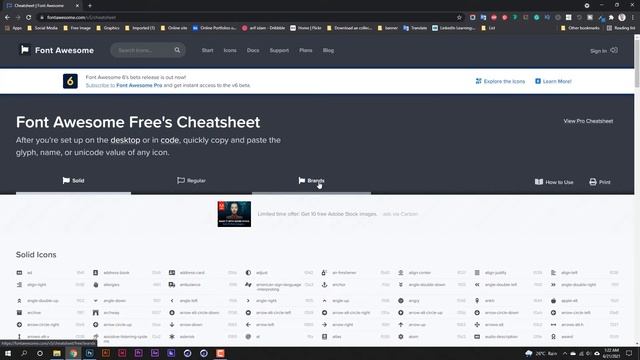The height and width of the screenshot is (360, 640).
Task: Click the angle-double-left icon
Action: pyautogui.click(x=477, y=285)
